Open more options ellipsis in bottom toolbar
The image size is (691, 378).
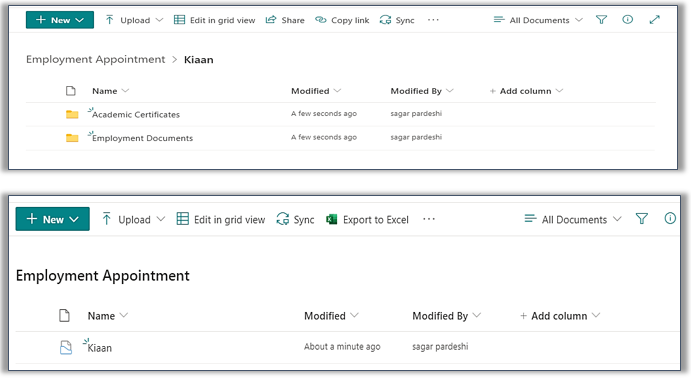(429, 219)
